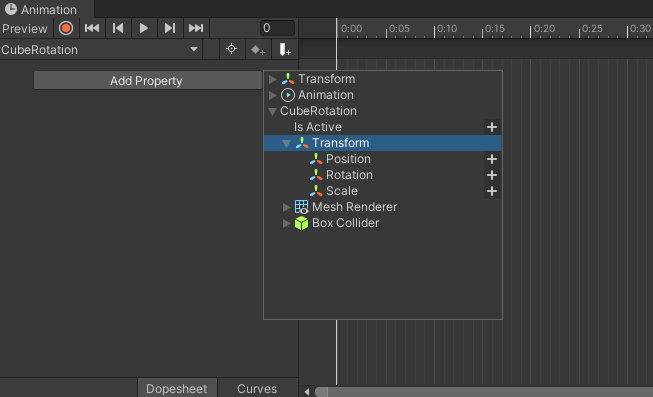
Task: Click the current frame number field
Action: [x=277, y=28]
